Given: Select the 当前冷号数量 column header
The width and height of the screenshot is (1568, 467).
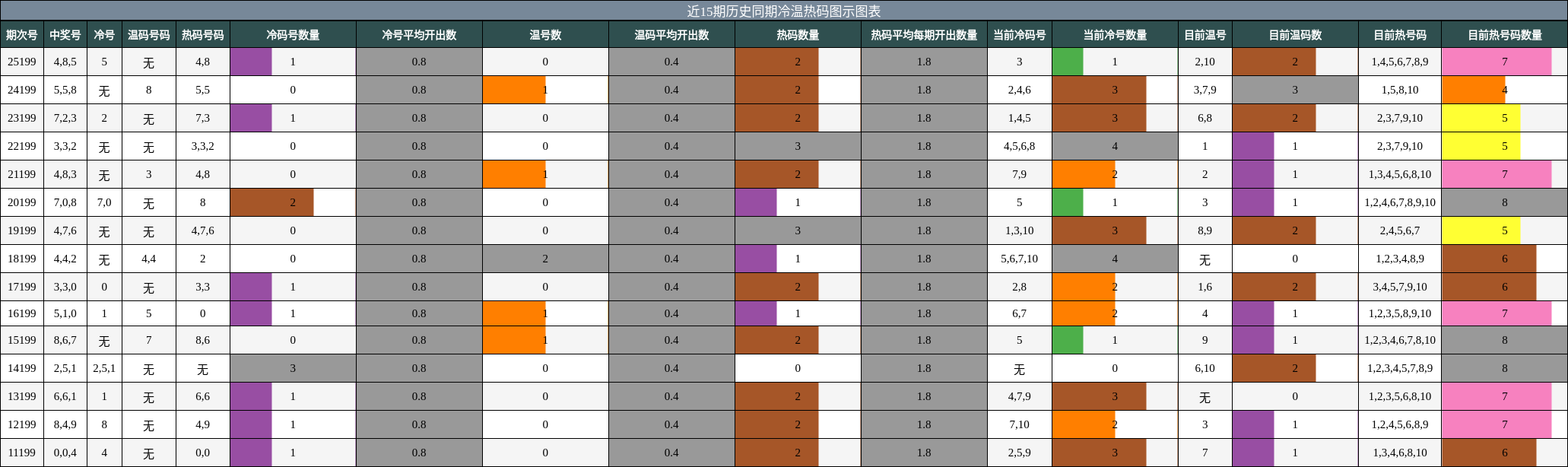Looking at the screenshot, I should click(x=1115, y=35).
